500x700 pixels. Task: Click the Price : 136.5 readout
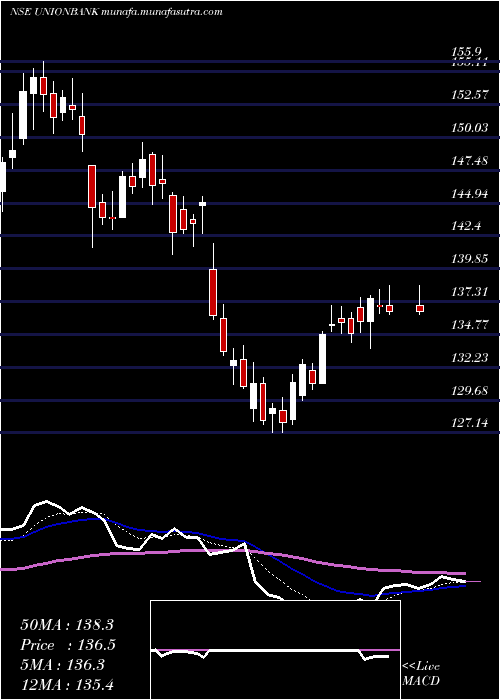point(68,645)
